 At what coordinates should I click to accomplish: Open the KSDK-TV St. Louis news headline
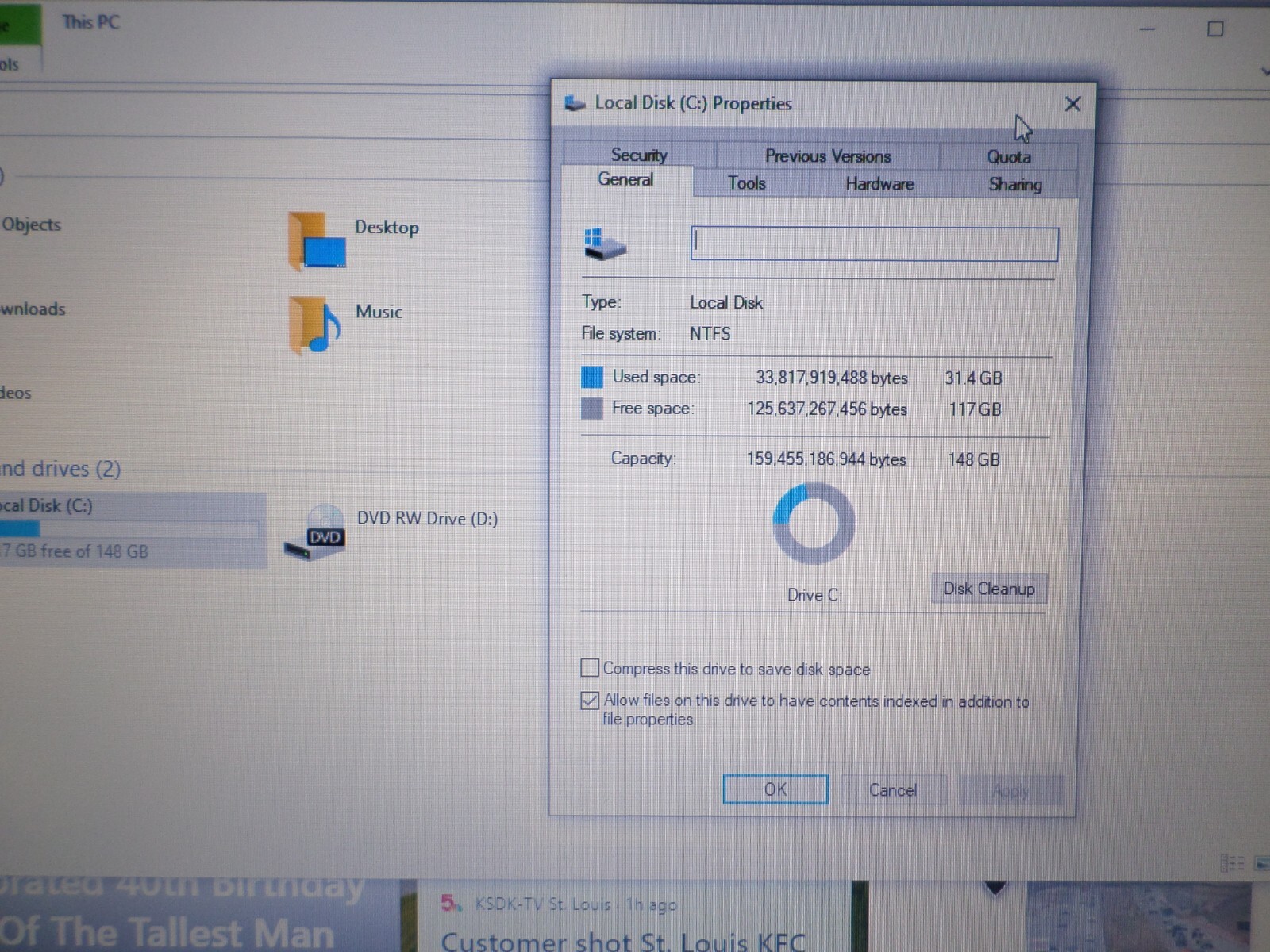pyautogui.click(x=623, y=942)
